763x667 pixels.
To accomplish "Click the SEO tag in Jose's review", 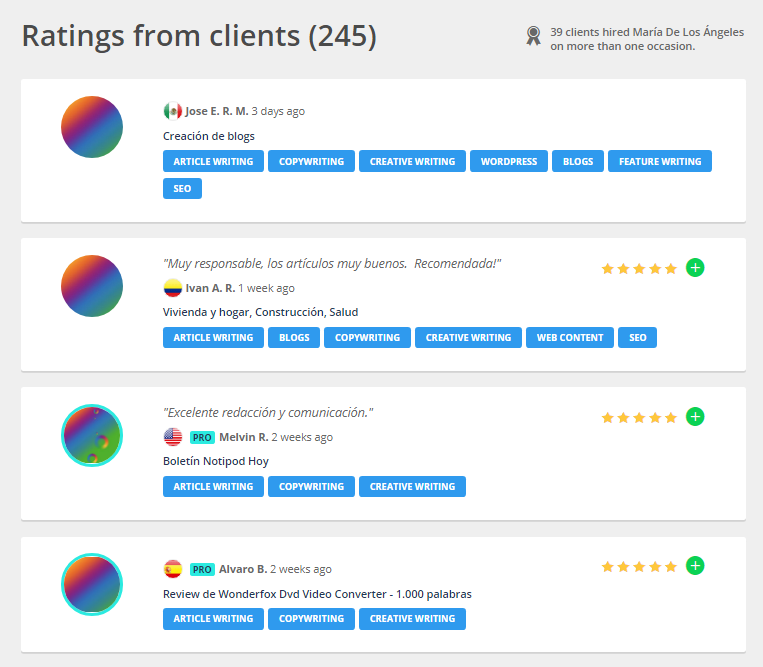I will coord(182,188).
